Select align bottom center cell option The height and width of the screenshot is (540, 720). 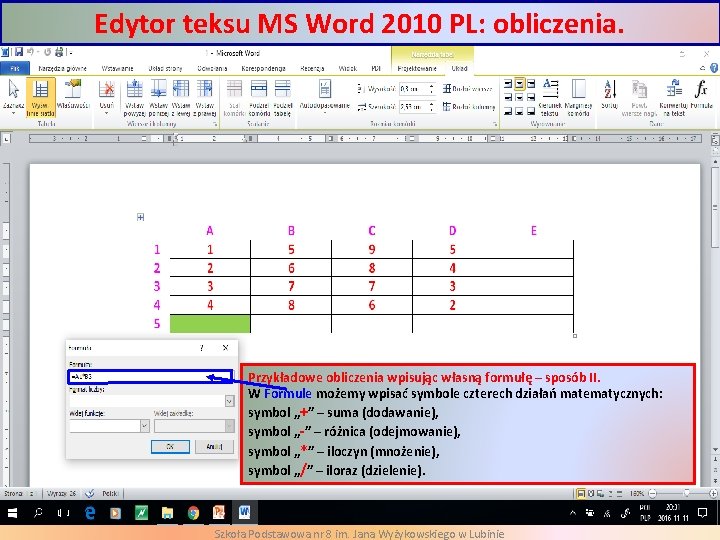pos(519,111)
